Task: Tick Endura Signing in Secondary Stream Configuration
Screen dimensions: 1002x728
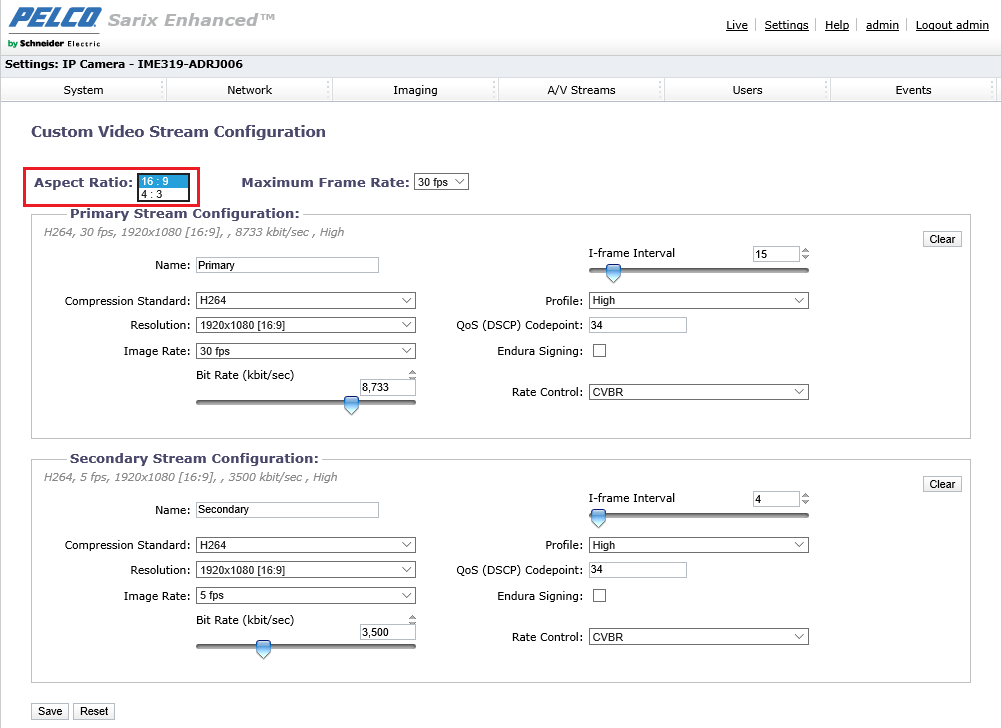Action: pos(599,596)
